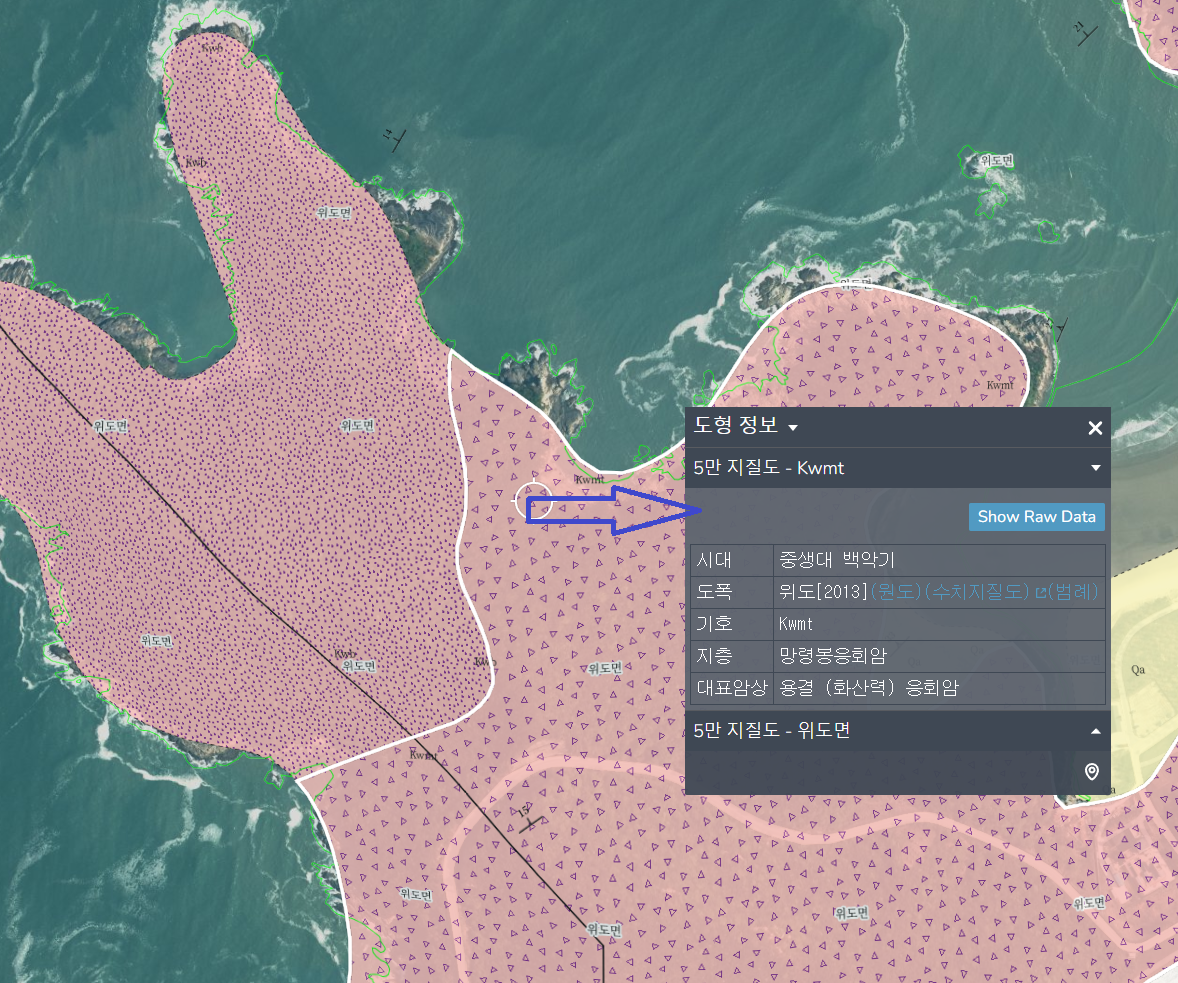The image size is (1178, 983).
Task: Click the Qa label on yellow area
Action: [x=1138, y=670]
